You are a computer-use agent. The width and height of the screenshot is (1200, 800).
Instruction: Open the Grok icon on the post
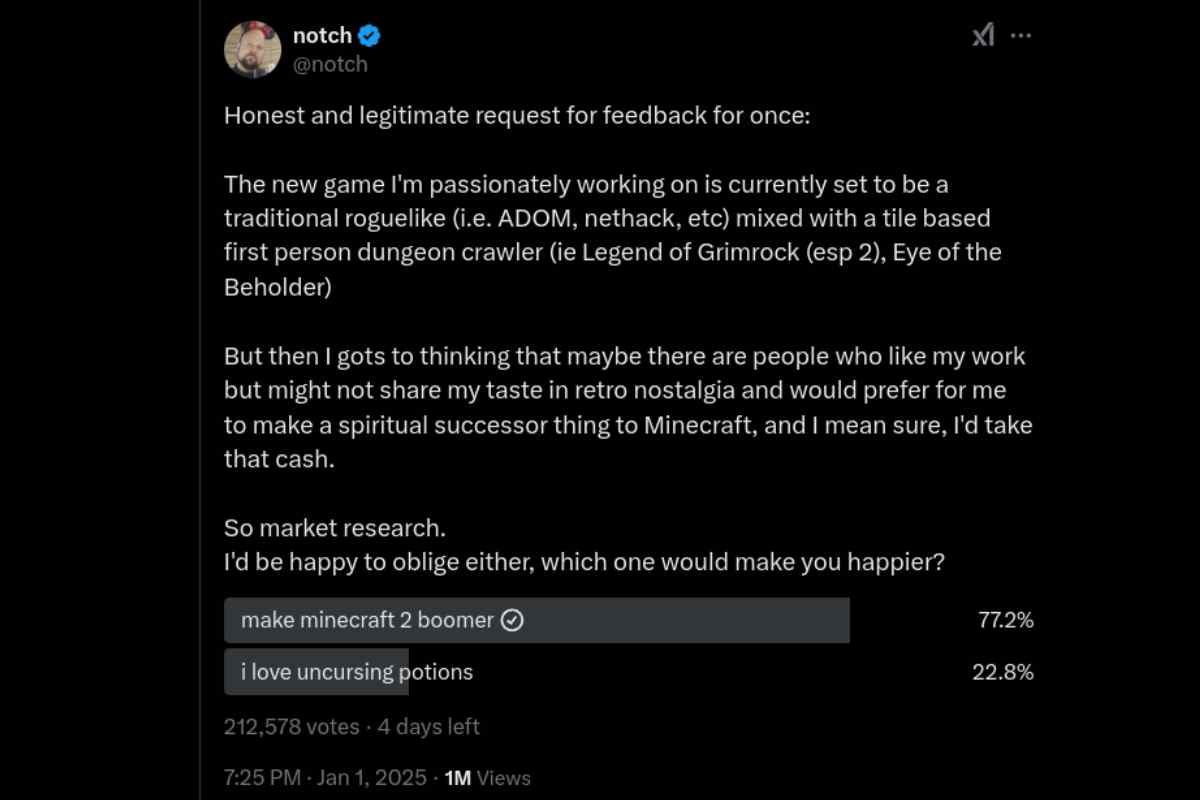point(983,36)
